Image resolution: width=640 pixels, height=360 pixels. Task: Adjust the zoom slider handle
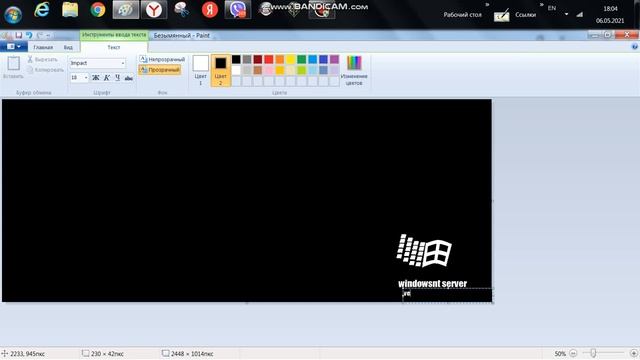(593, 353)
